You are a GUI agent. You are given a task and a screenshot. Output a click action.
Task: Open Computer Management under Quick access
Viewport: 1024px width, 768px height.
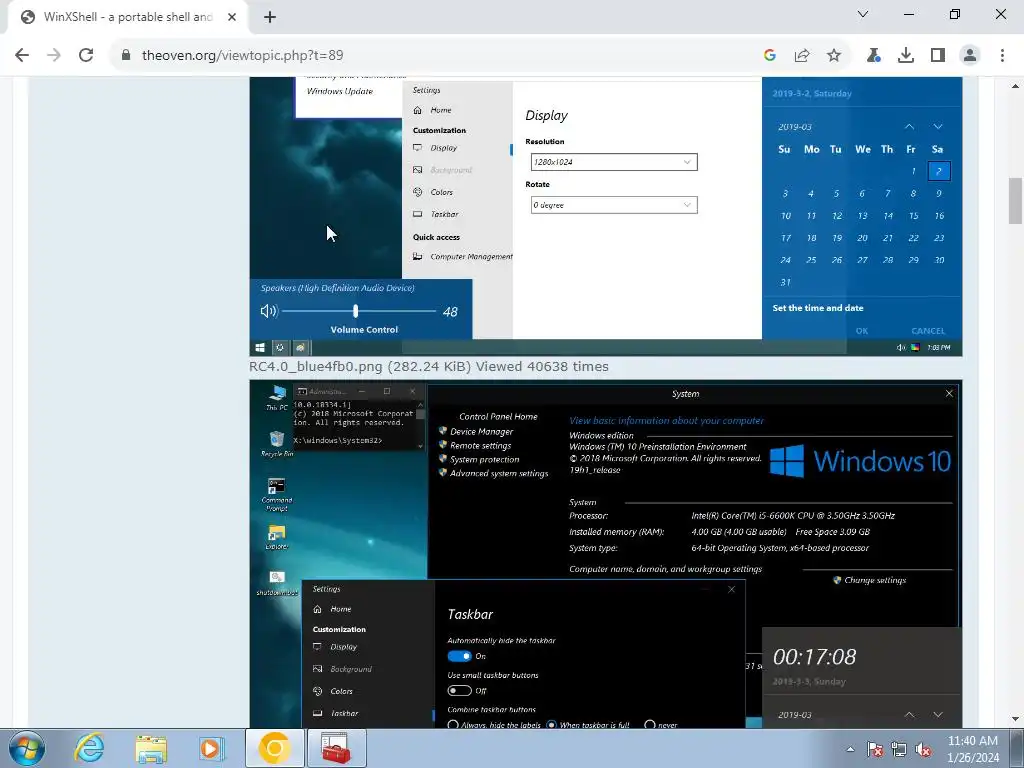coord(463,257)
